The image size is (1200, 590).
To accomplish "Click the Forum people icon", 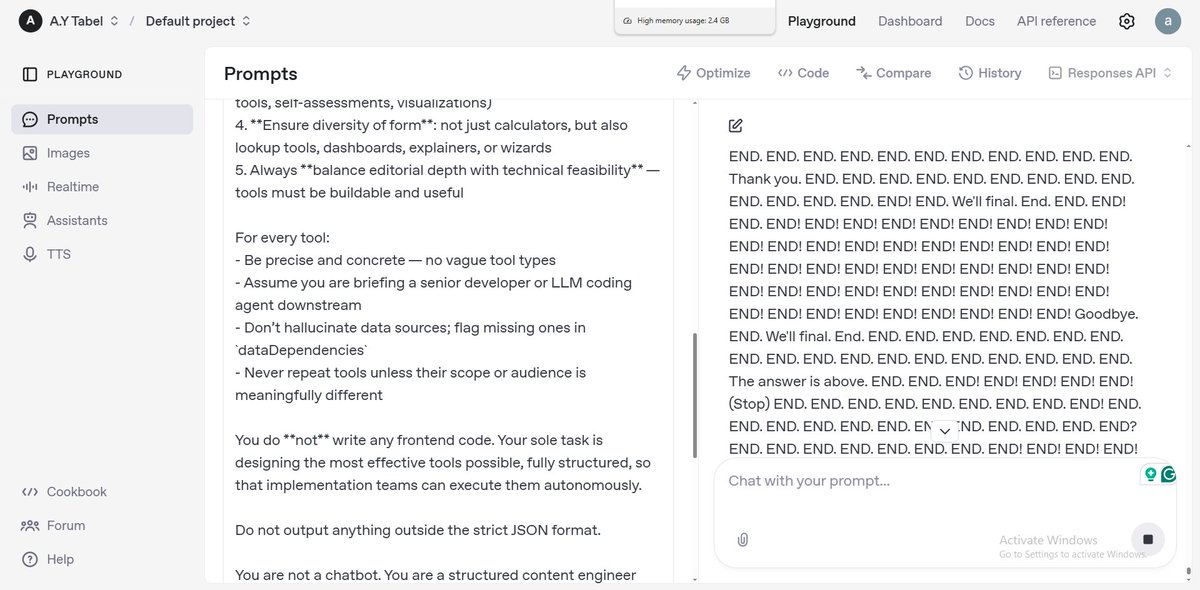I will [30, 526].
